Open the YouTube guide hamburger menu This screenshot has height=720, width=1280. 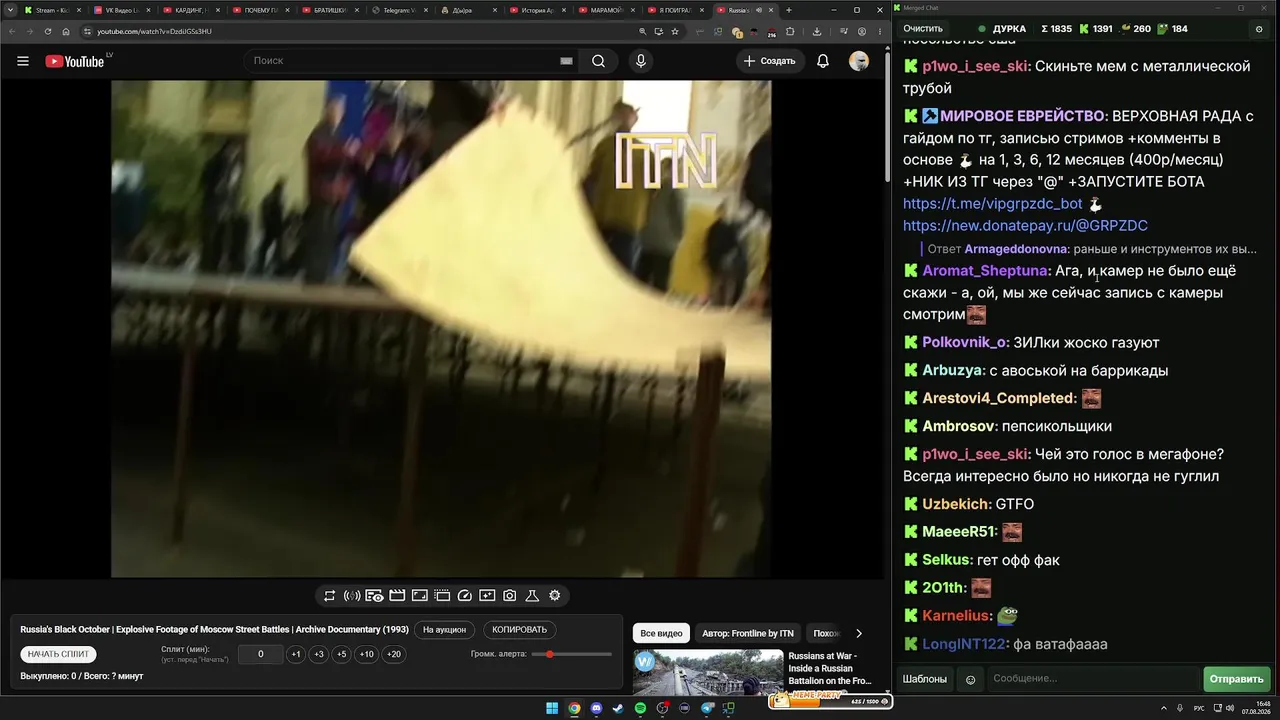[x=23, y=61]
